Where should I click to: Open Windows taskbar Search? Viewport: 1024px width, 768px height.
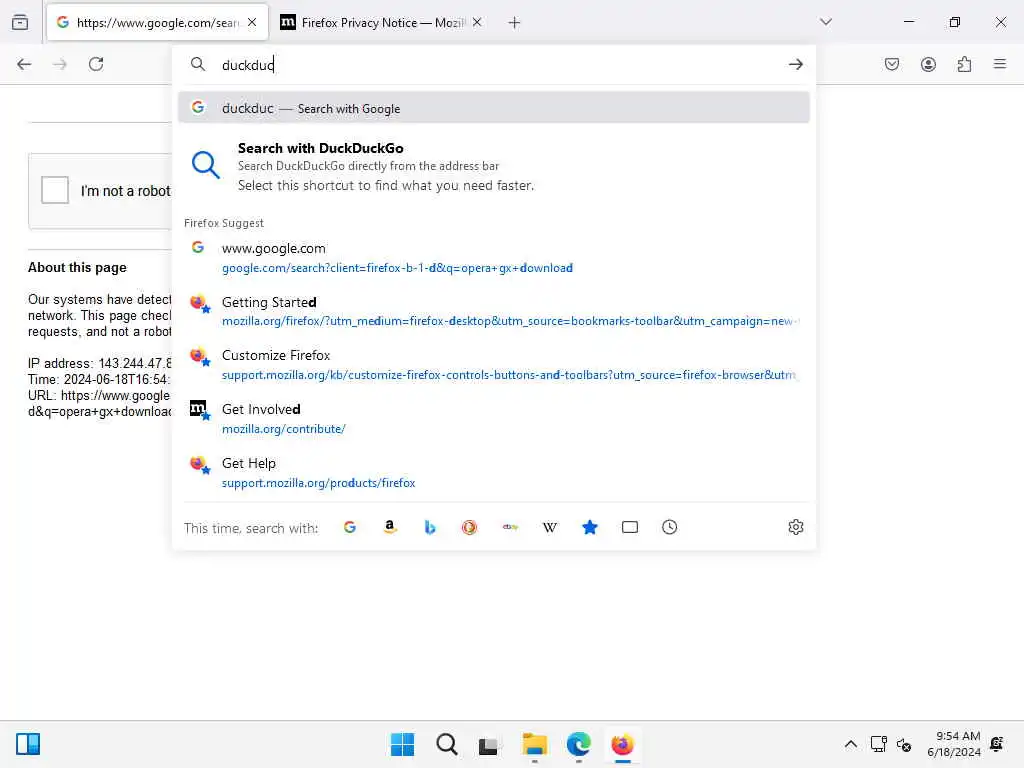(x=447, y=744)
